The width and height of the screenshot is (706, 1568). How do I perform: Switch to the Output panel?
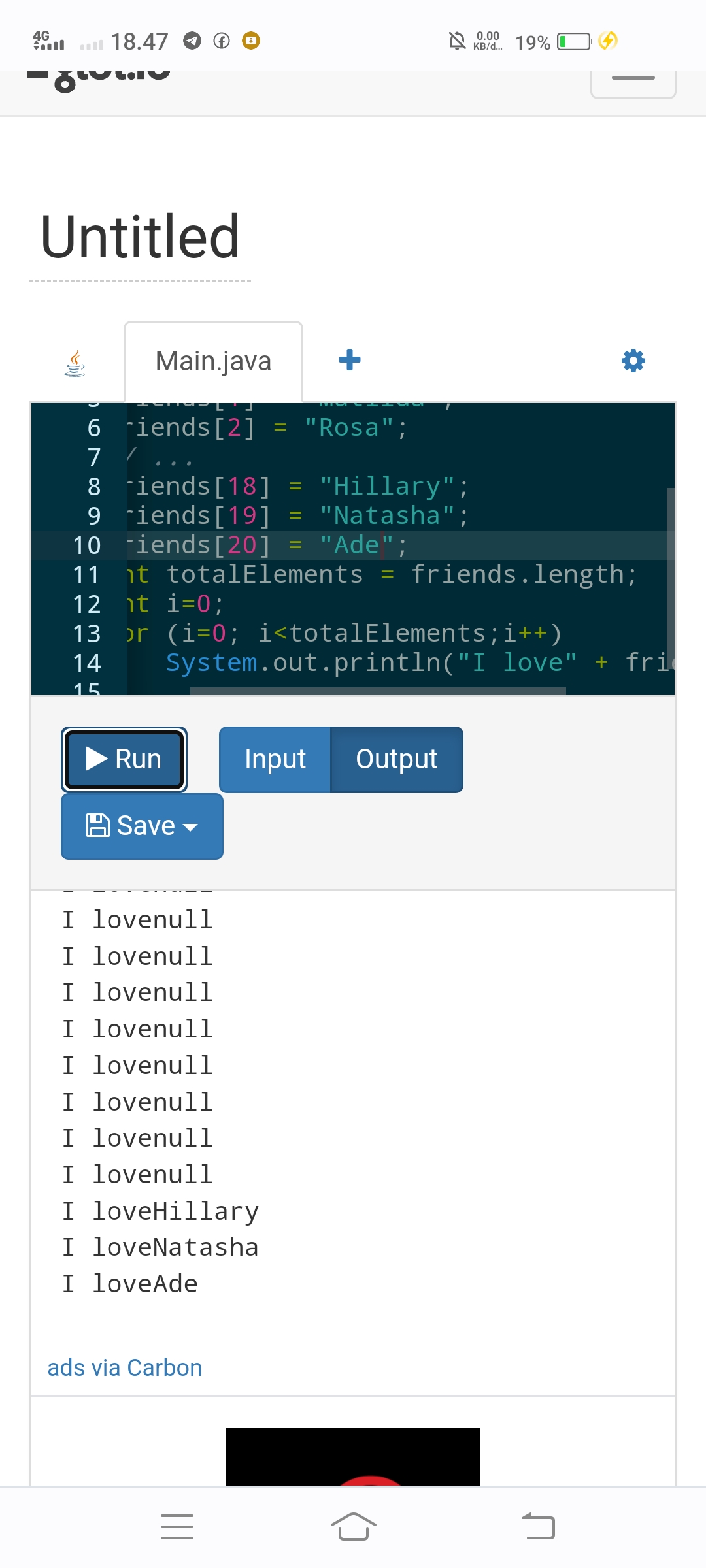tap(397, 759)
